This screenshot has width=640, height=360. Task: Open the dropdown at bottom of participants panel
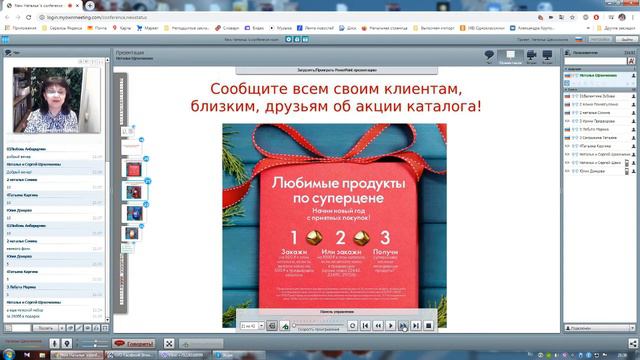pyautogui.click(x=632, y=328)
